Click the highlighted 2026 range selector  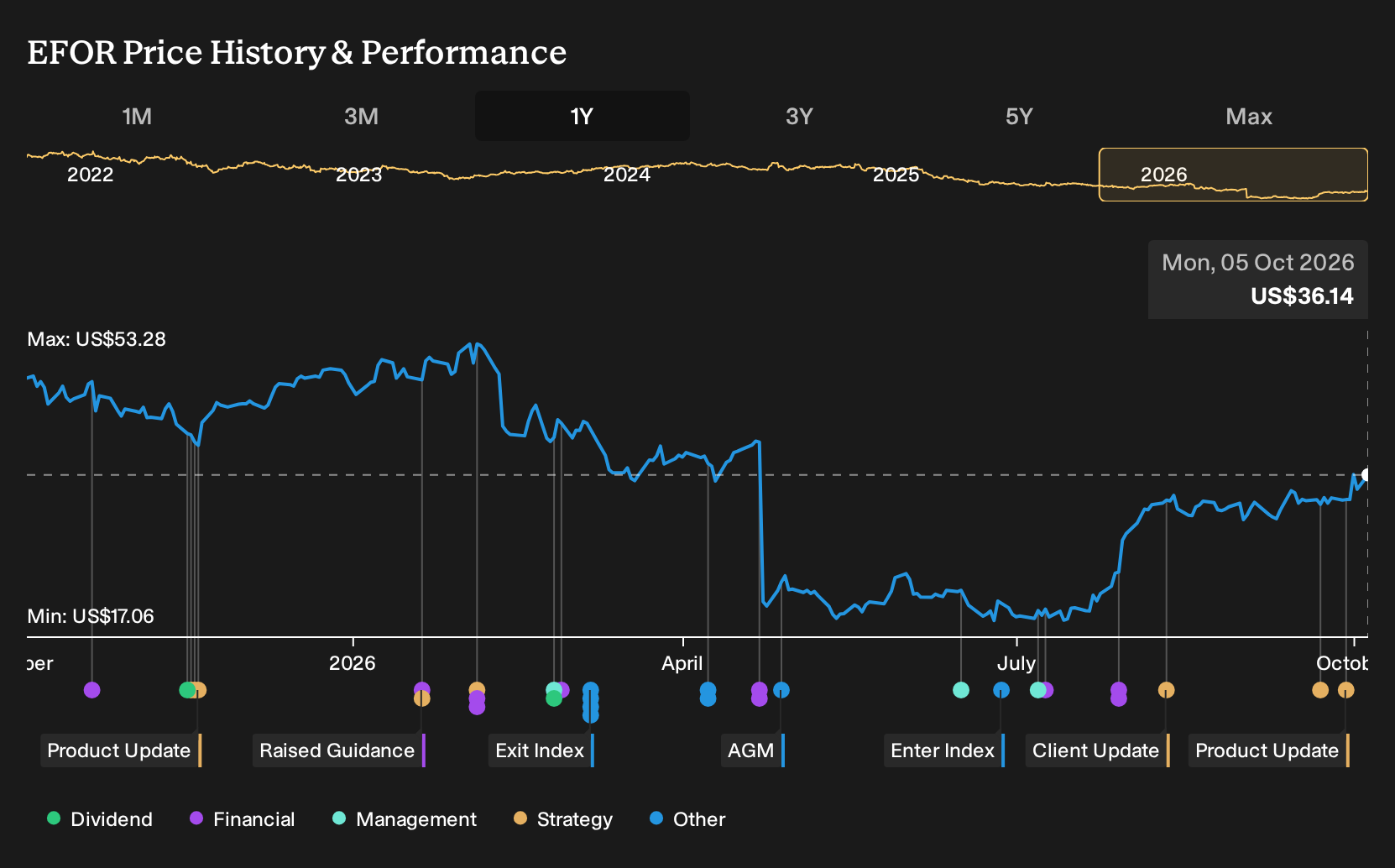click(1233, 175)
